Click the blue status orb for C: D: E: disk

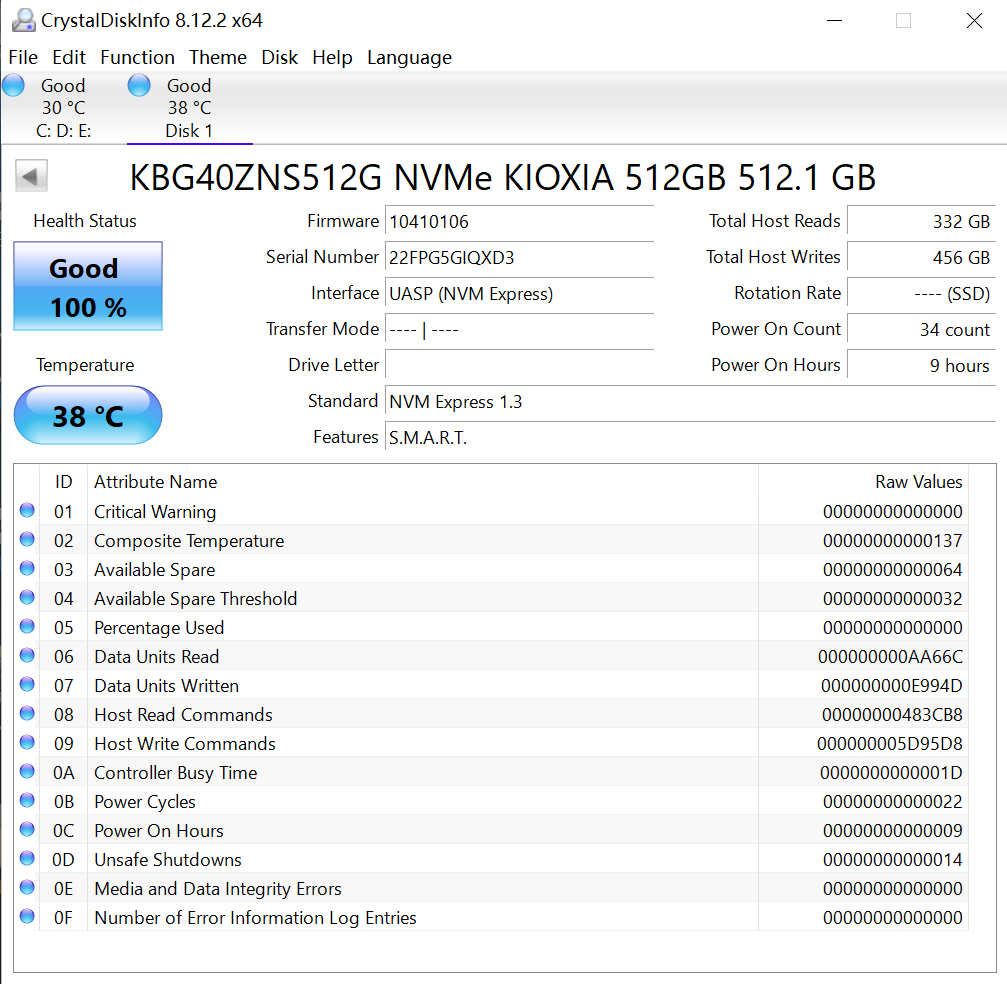pos(13,85)
